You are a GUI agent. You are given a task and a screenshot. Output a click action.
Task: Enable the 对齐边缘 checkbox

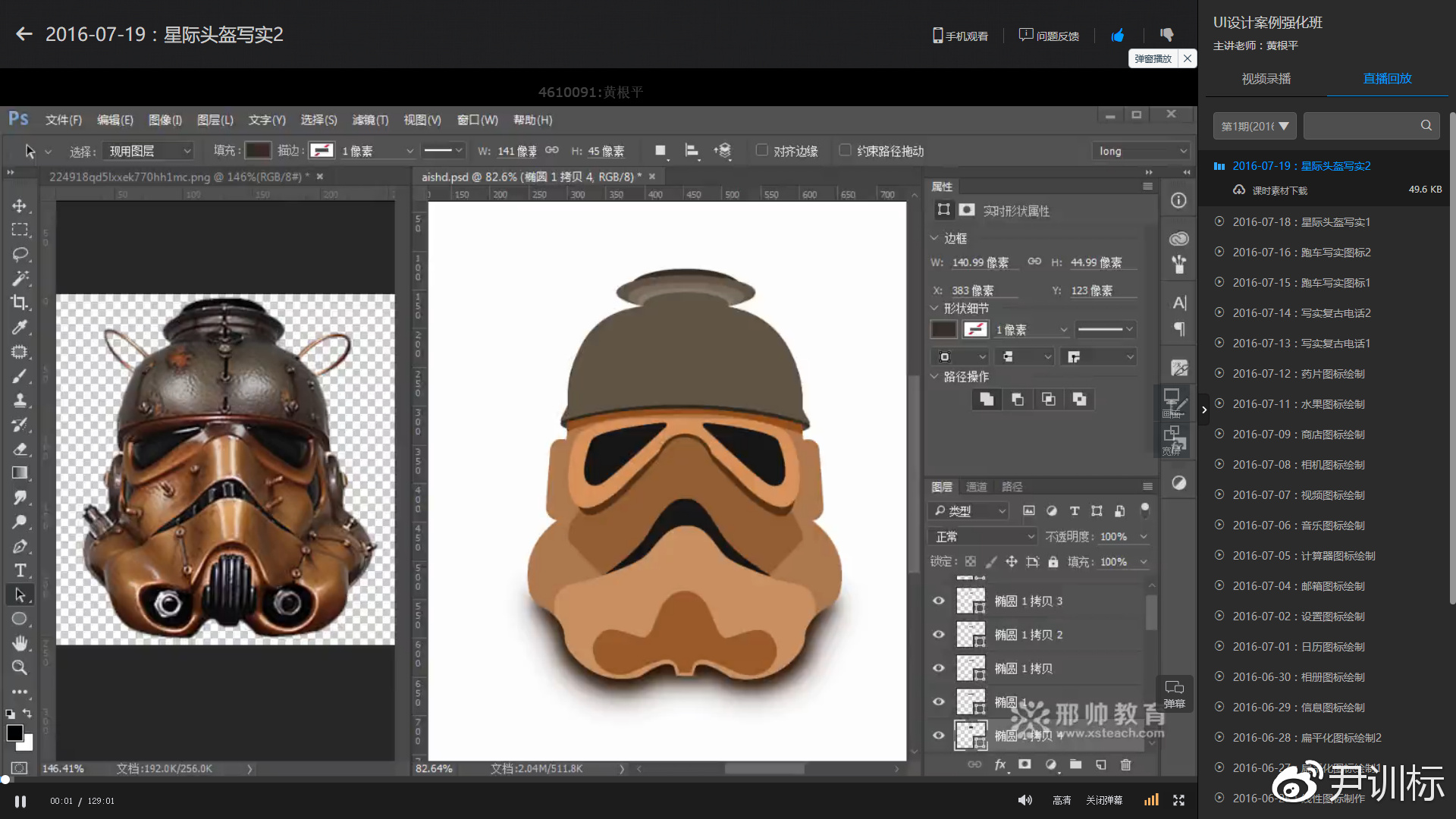click(x=762, y=150)
